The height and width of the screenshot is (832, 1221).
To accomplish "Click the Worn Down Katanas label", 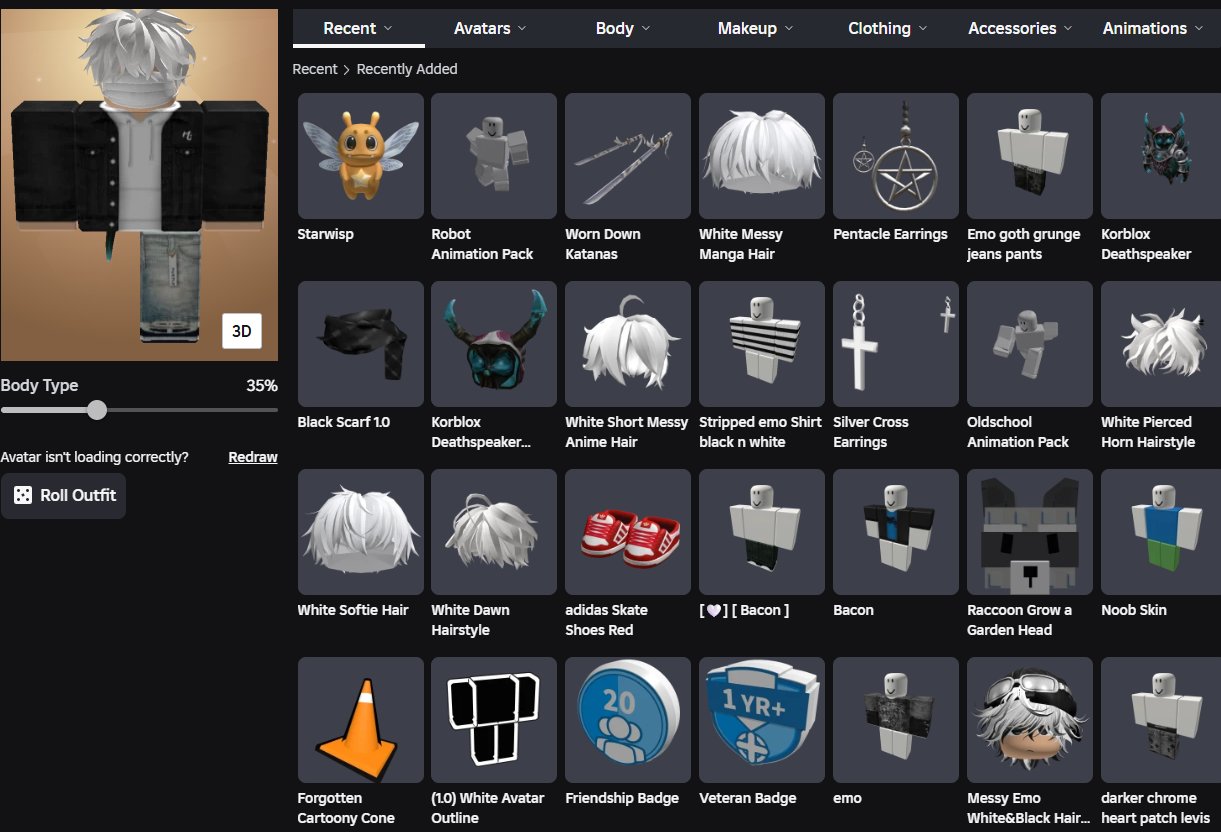I will click(x=603, y=244).
